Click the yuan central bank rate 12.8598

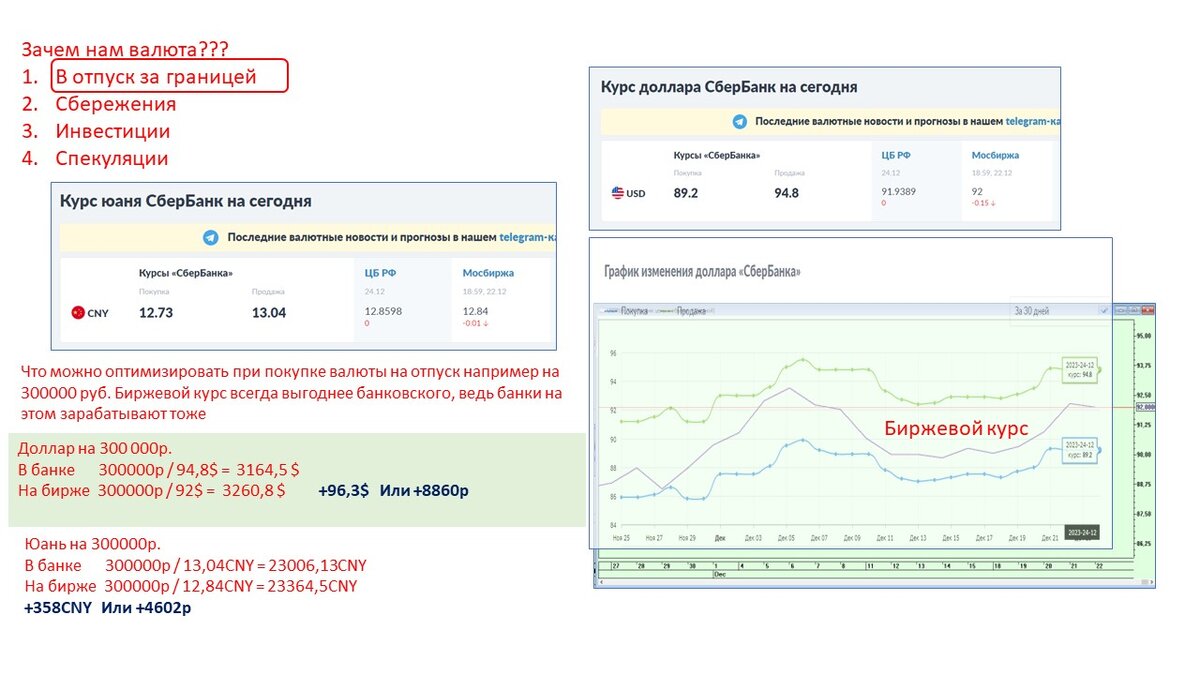click(x=383, y=311)
